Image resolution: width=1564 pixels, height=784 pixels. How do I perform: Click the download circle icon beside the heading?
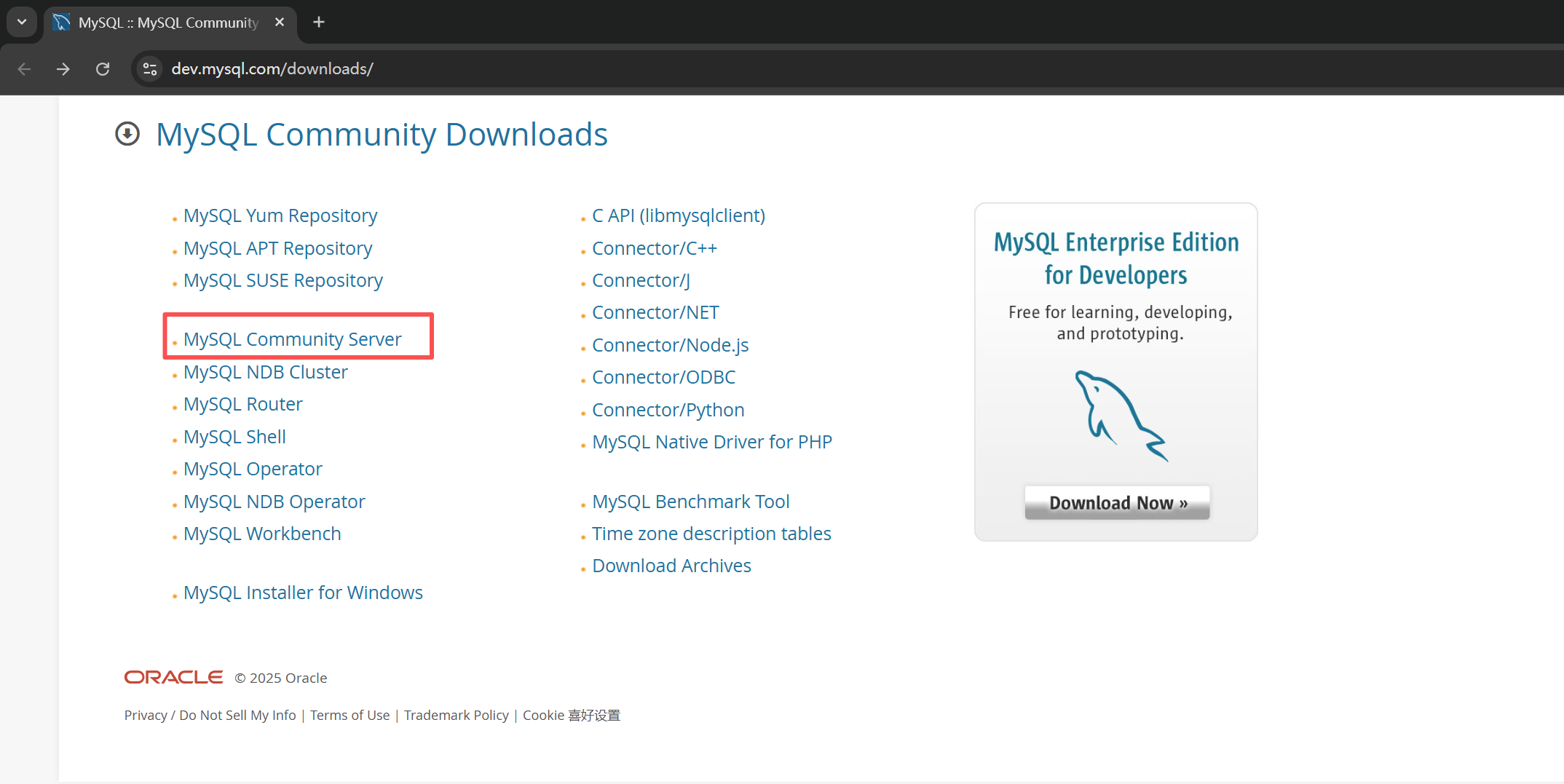point(127,134)
